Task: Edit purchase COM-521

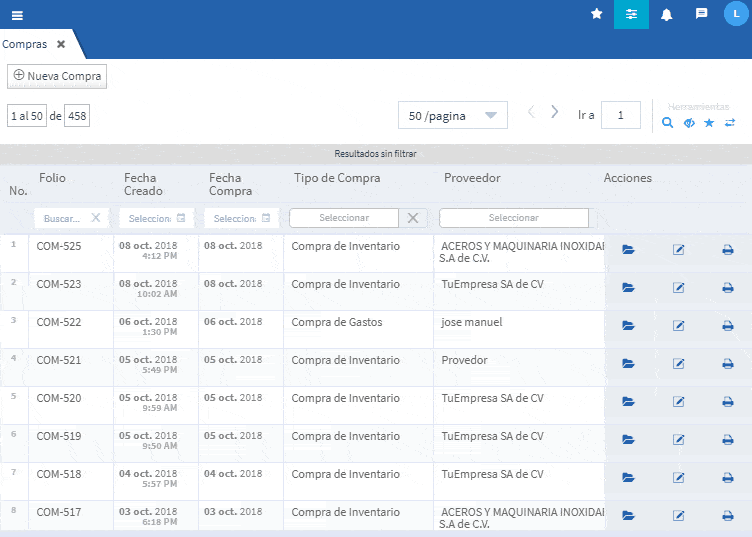Action: (x=678, y=363)
